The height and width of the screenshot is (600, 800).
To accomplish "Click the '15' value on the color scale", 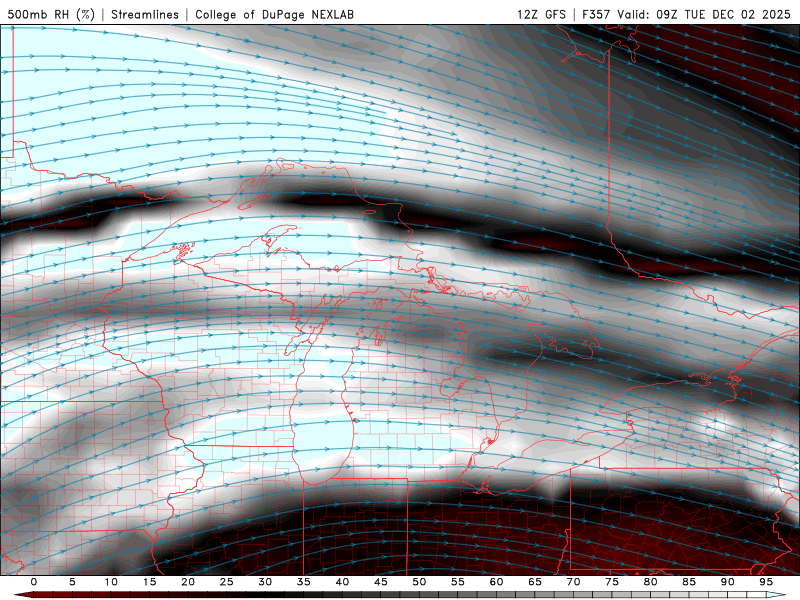I will click(149, 582).
